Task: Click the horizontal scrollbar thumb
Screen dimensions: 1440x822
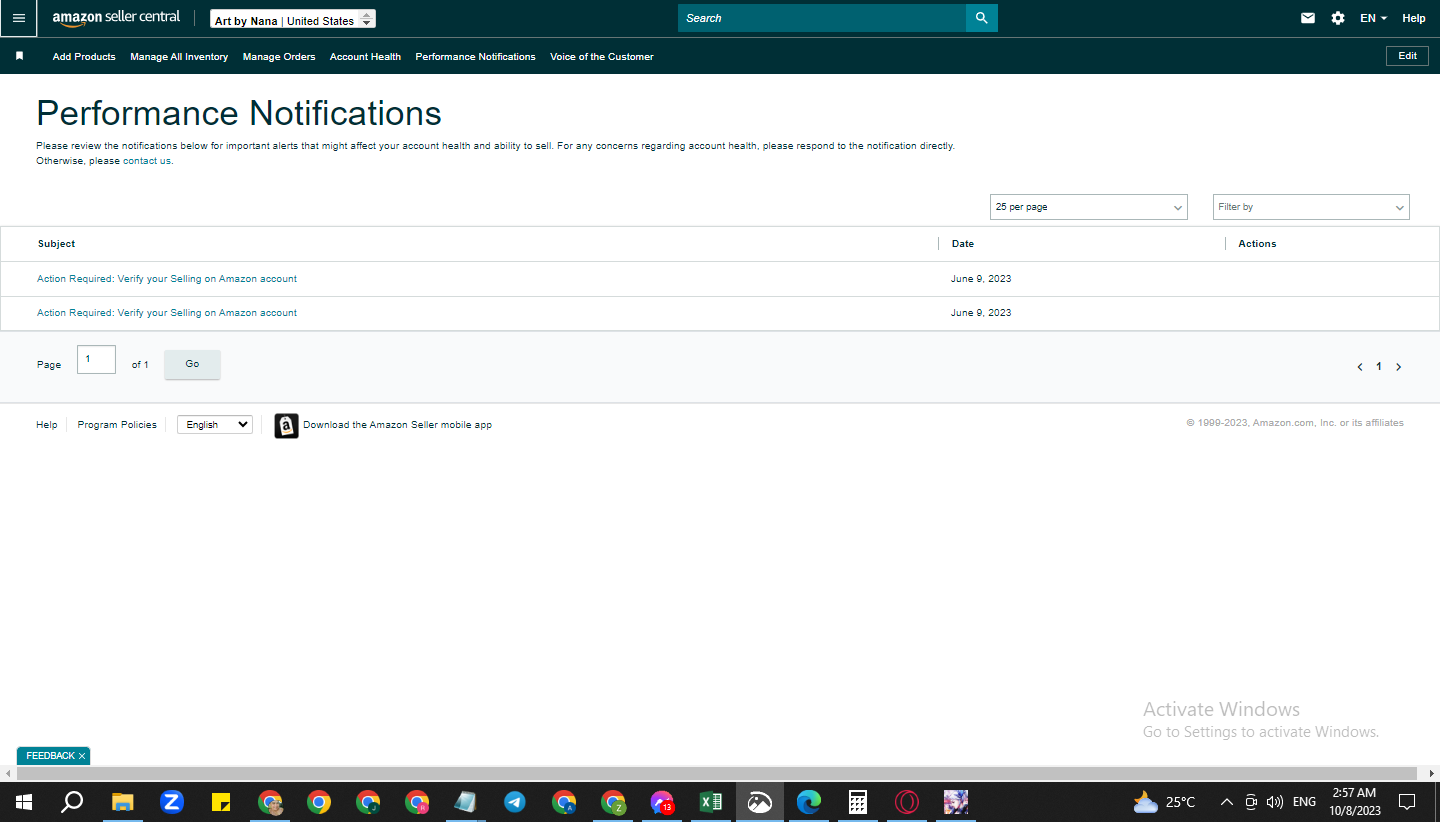Action: pos(718,774)
